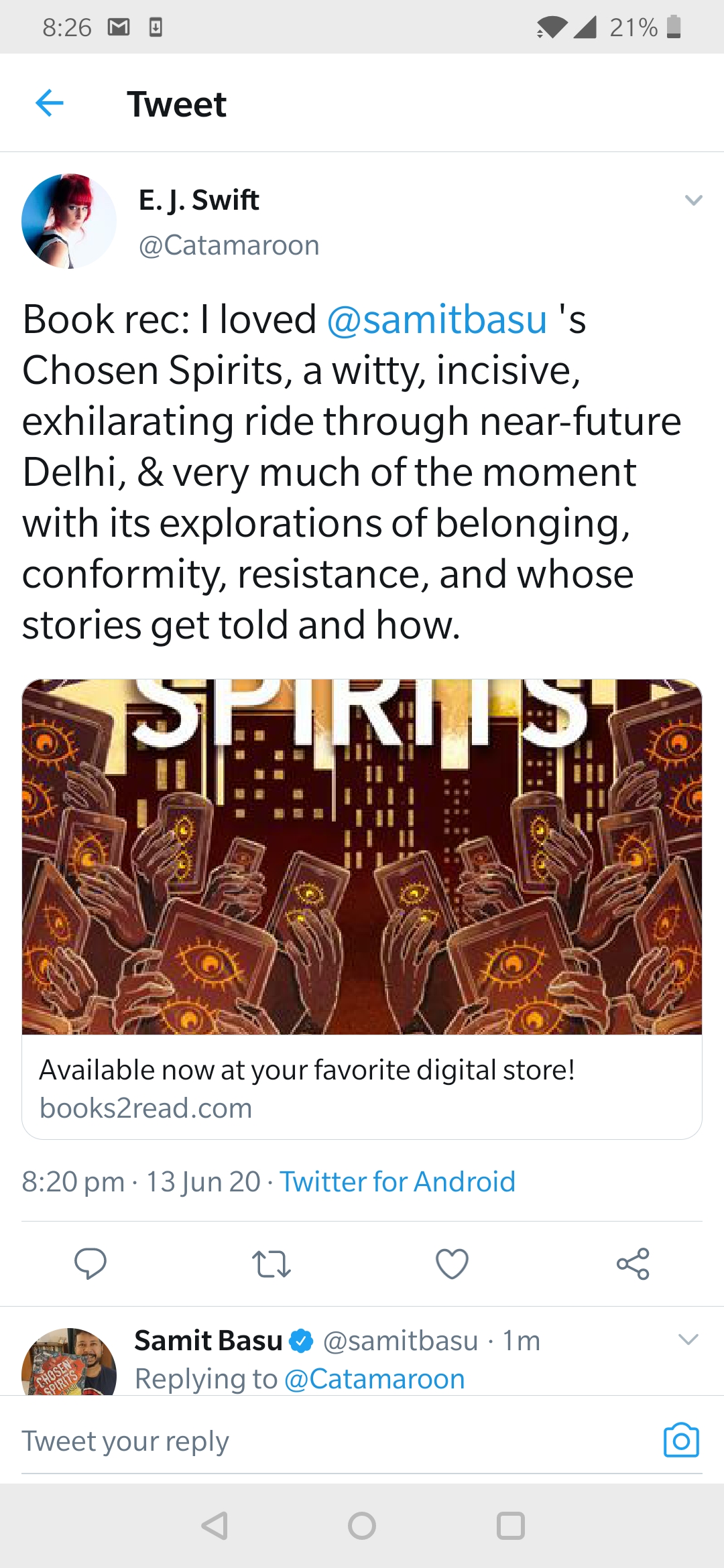This screenshot has width=724, height=1568.
Task: Tap the reply speech bubble icon
Action: [90, 1264]
